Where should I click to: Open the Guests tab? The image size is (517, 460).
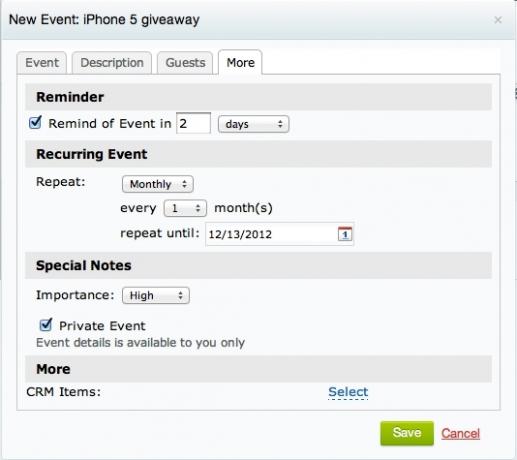pos(185,63)
